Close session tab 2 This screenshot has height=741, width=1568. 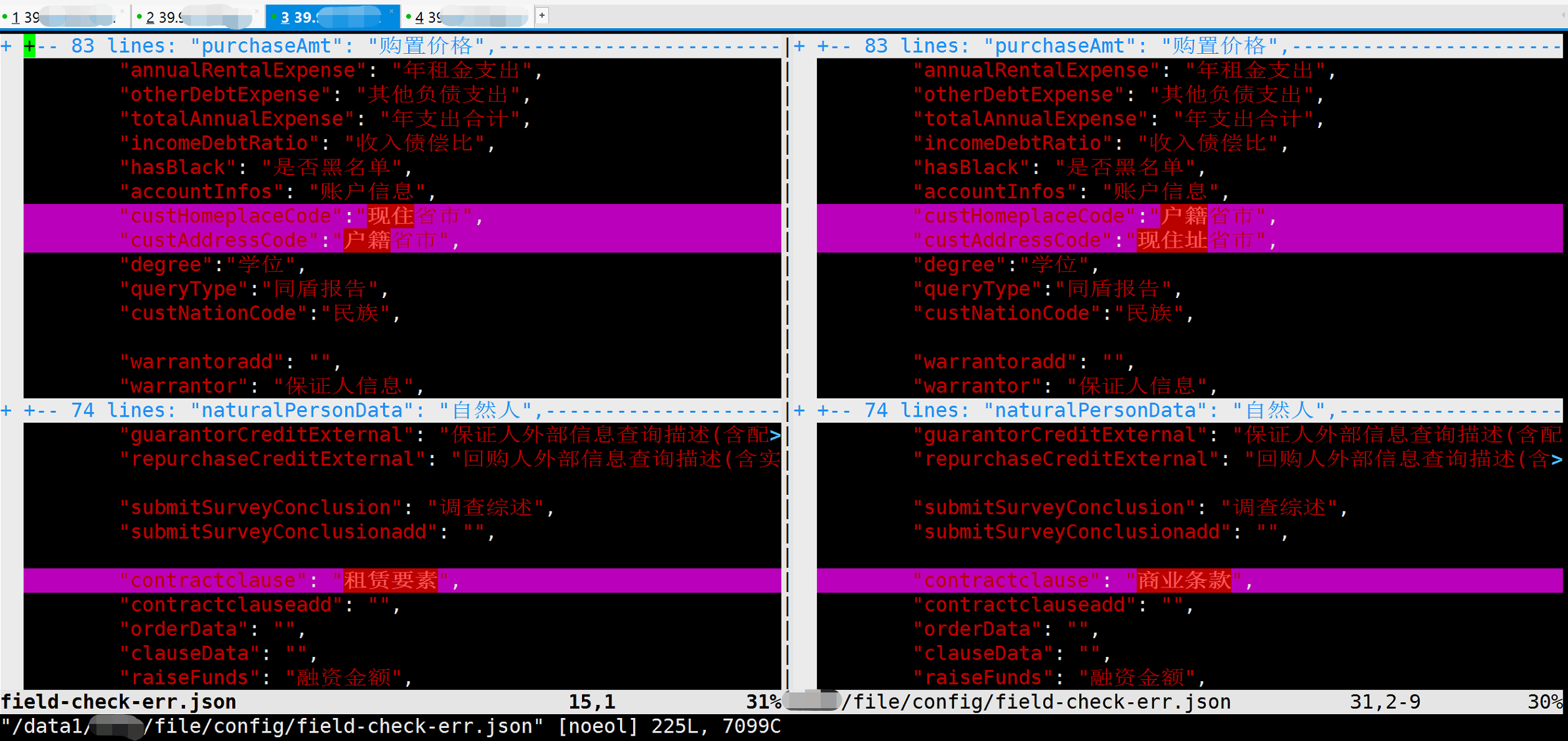pos(257,11)
